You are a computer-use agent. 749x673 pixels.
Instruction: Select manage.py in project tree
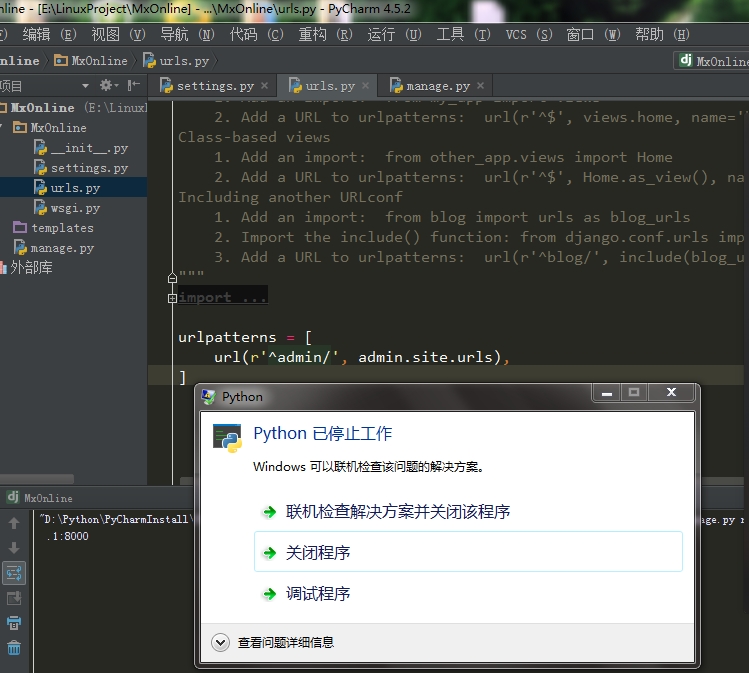click(x=54, y=248)
